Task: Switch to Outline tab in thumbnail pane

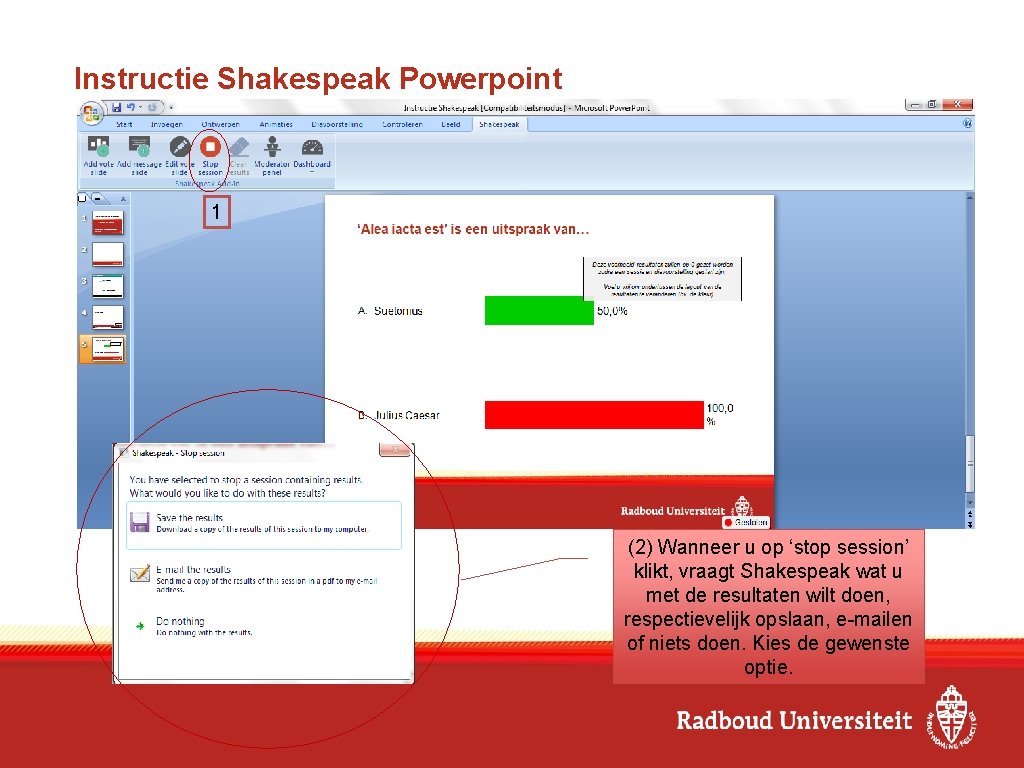Action: point(98,198)
